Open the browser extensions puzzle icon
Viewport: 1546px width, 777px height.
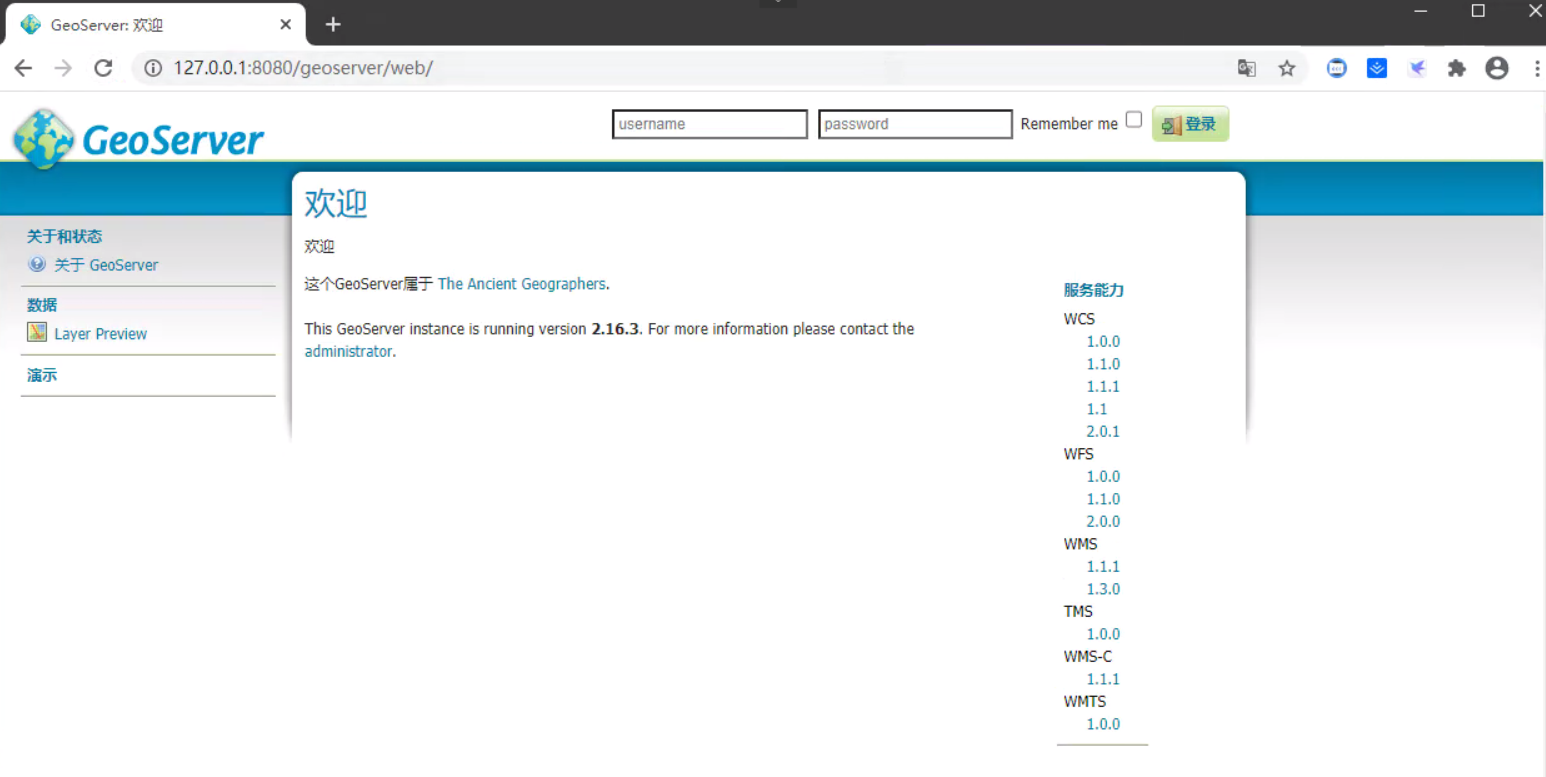(x=1456, y=68)
